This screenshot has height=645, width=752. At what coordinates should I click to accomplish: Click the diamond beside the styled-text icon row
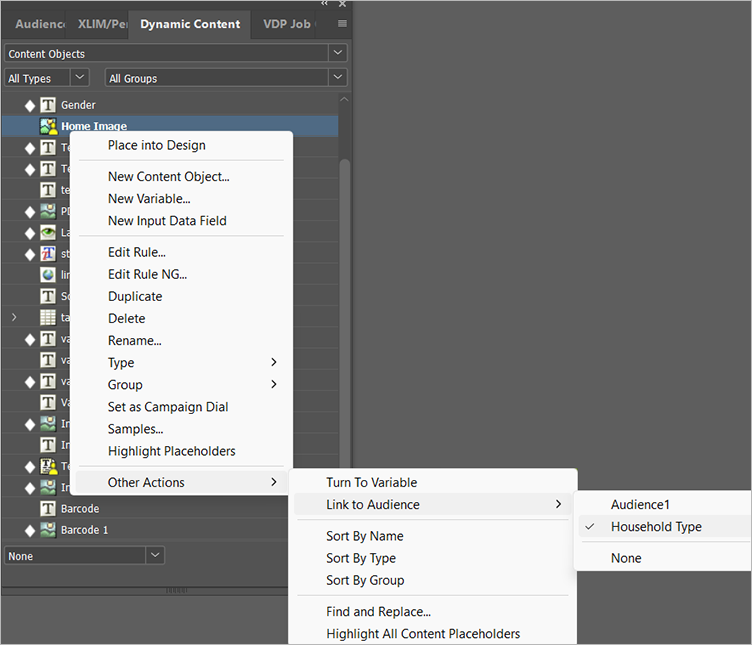[30, 254]
